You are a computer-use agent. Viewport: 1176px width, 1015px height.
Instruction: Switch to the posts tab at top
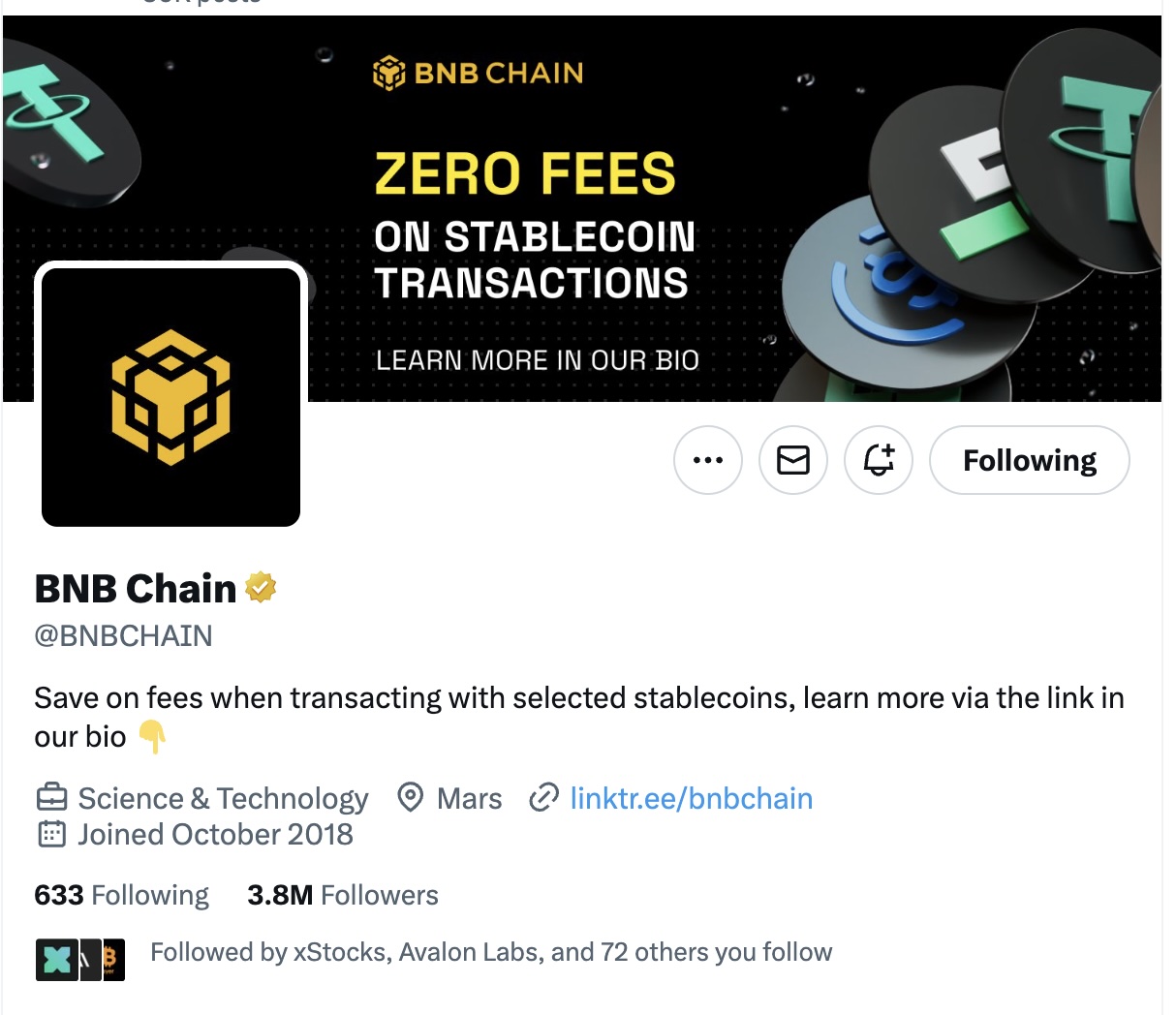tap(201, 5)
